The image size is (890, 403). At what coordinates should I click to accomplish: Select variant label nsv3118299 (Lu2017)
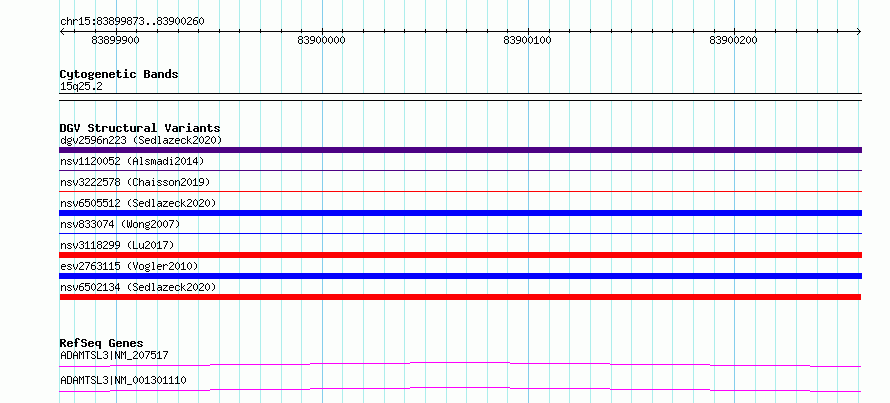[x=117, y=245]
